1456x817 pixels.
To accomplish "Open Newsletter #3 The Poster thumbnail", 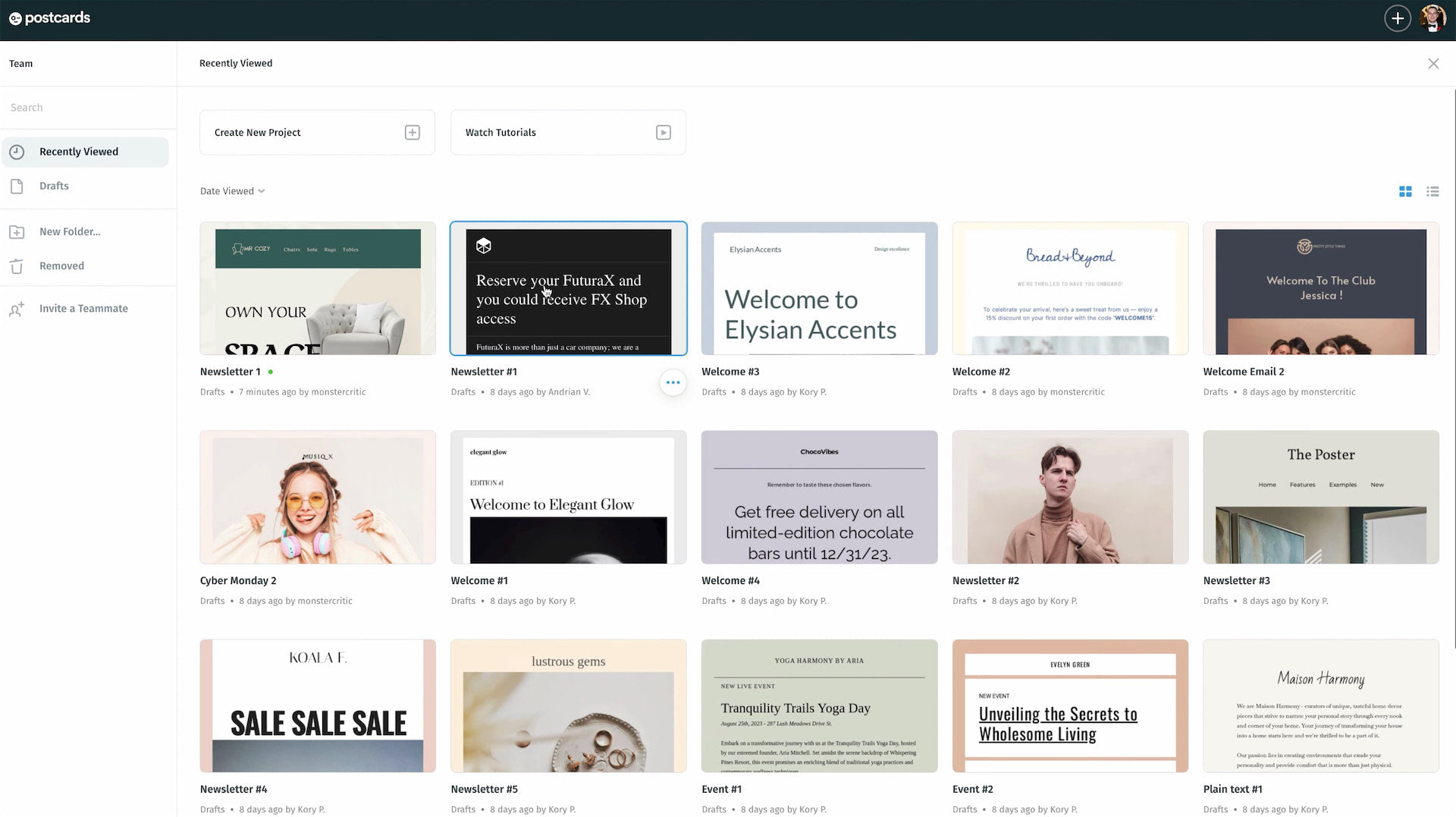I will click(1320, 497).
